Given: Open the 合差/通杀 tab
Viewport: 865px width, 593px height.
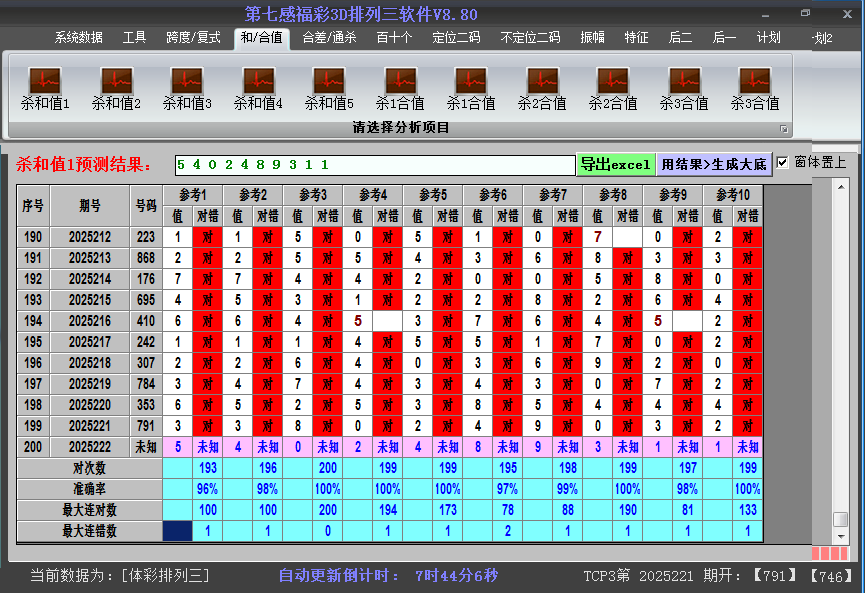Looking at the screenshot, I should point(329,38).
